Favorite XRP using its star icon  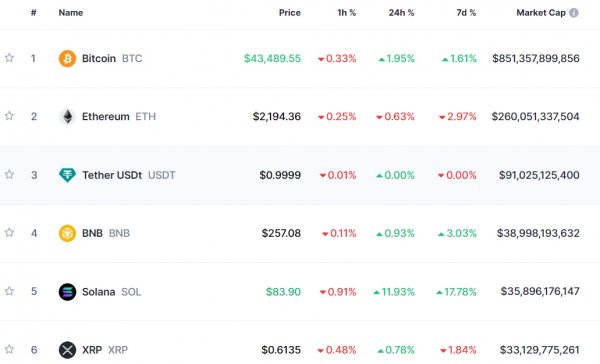point(9,349)
